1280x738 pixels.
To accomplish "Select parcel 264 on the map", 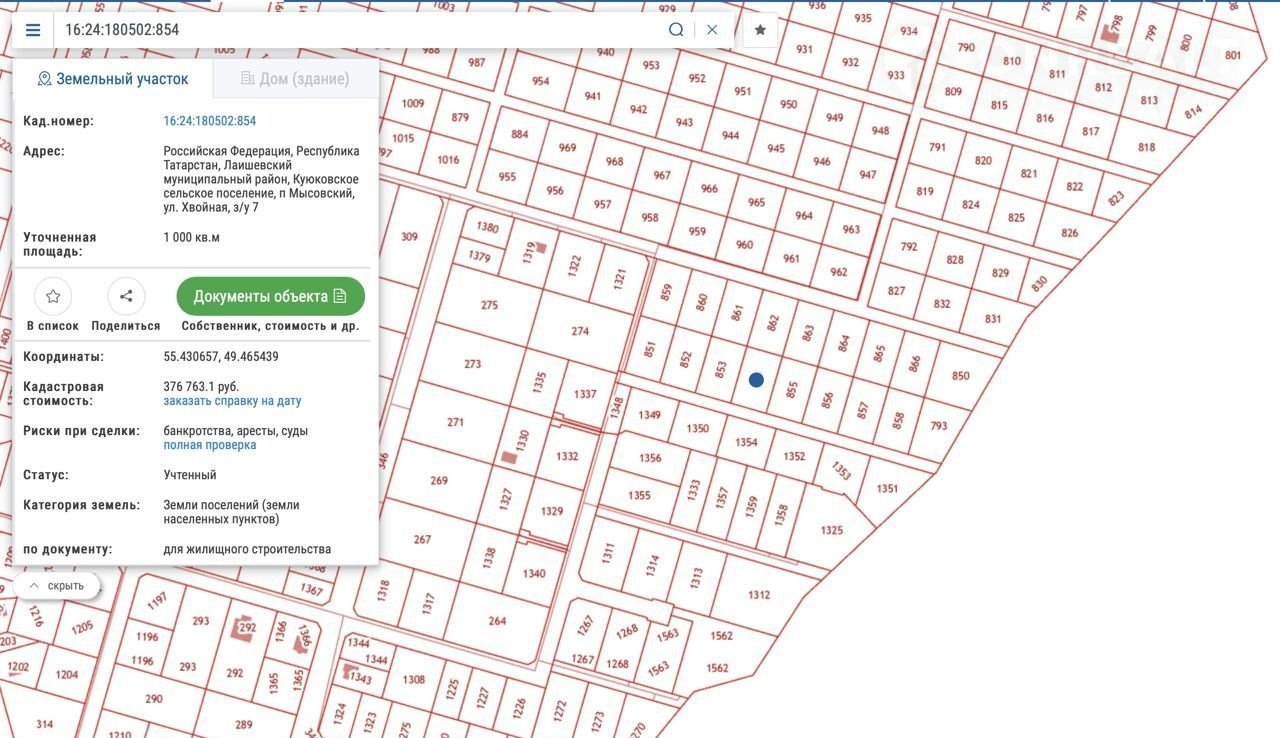I will [497, 621].
